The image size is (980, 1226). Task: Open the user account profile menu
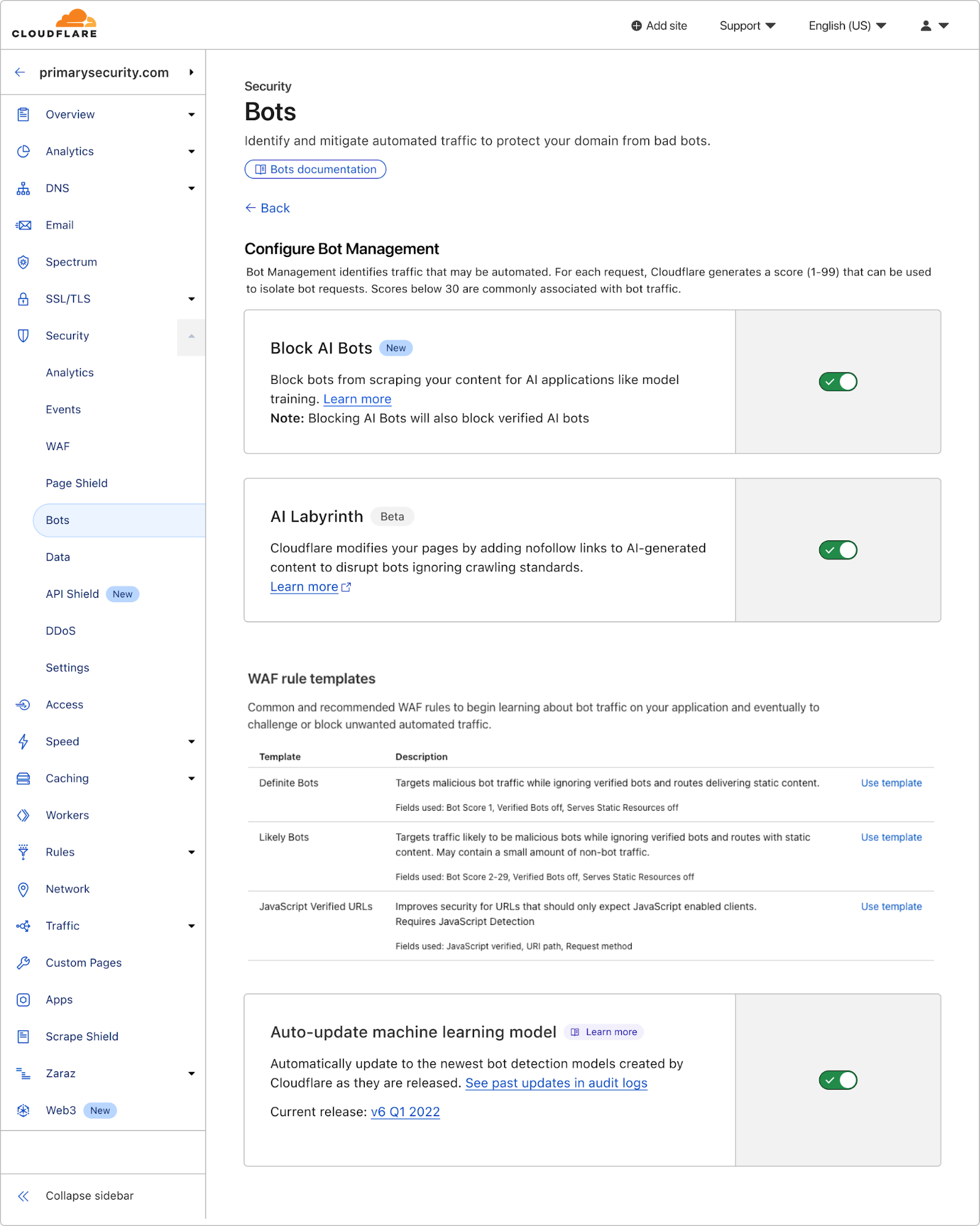click(x=934, y=26)
